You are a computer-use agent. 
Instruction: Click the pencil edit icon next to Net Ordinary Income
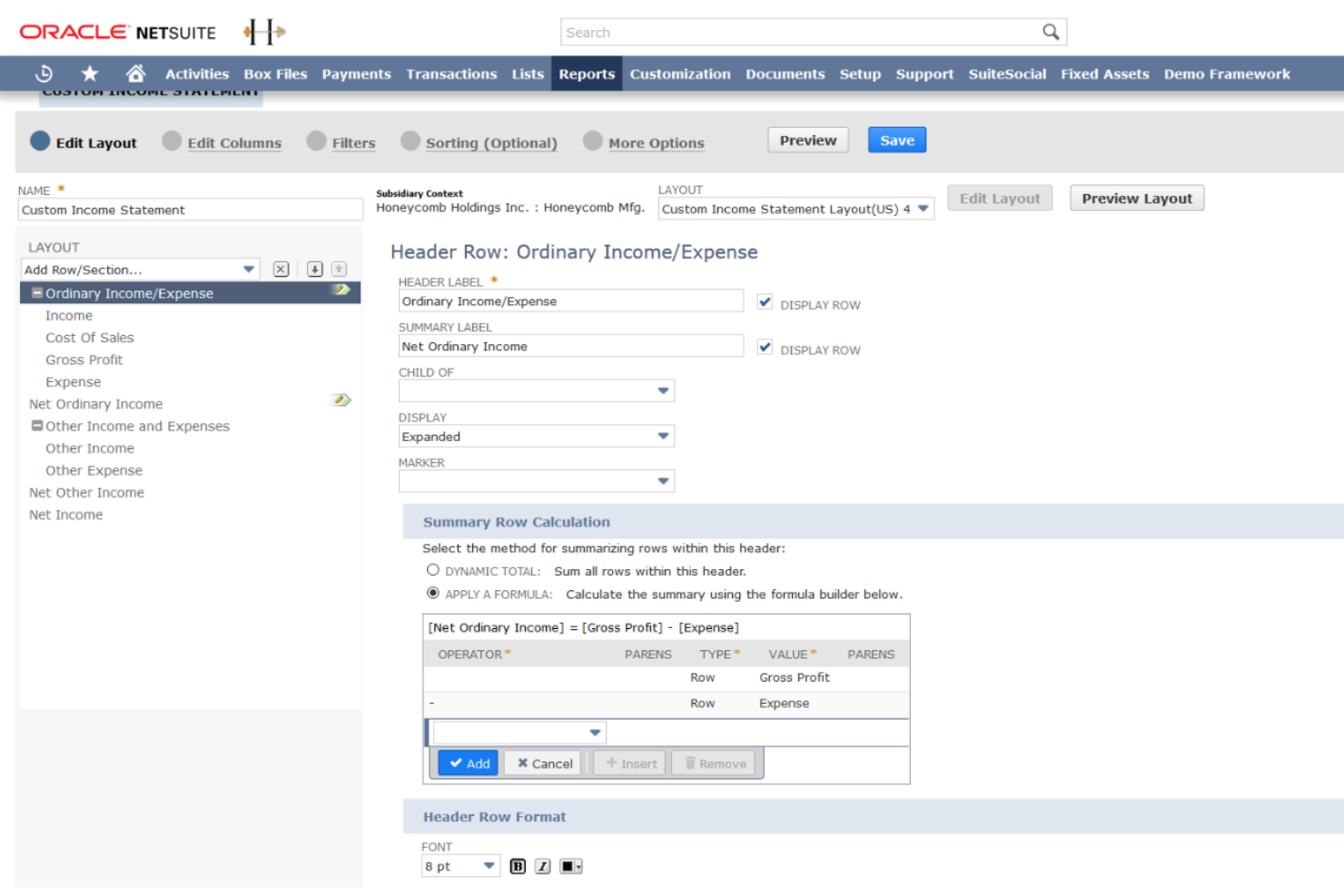pyautogui.click(x=341, y=399)
